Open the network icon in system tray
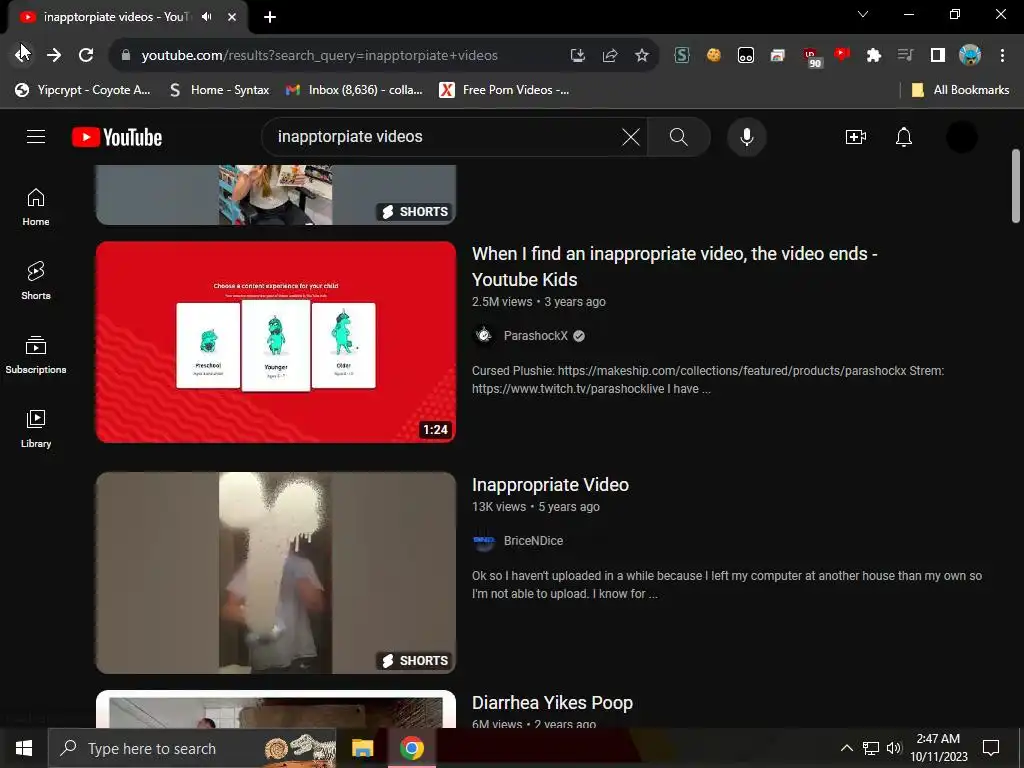Viewport: 1024px width, 768px height. (871, 748)
